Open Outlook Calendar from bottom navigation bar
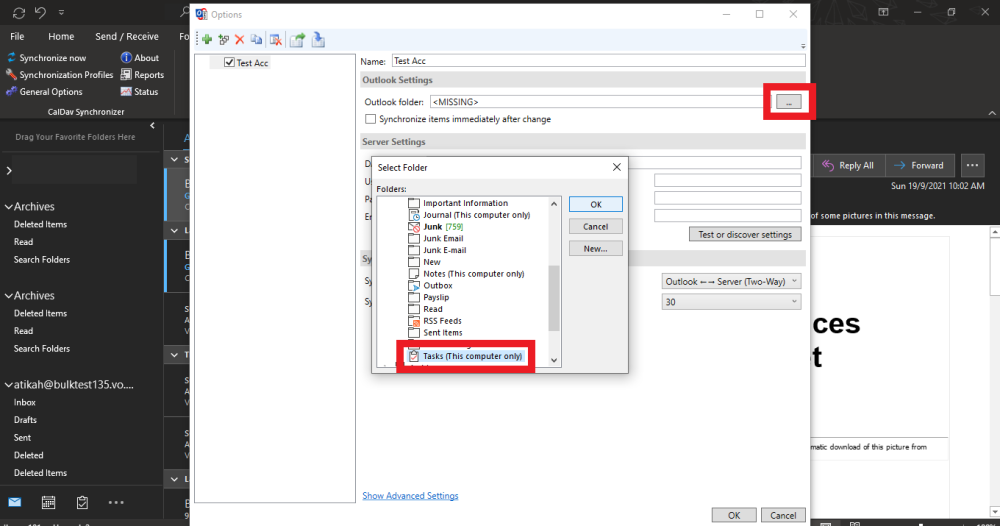1000x526 pixels. [x=47, y=502]
